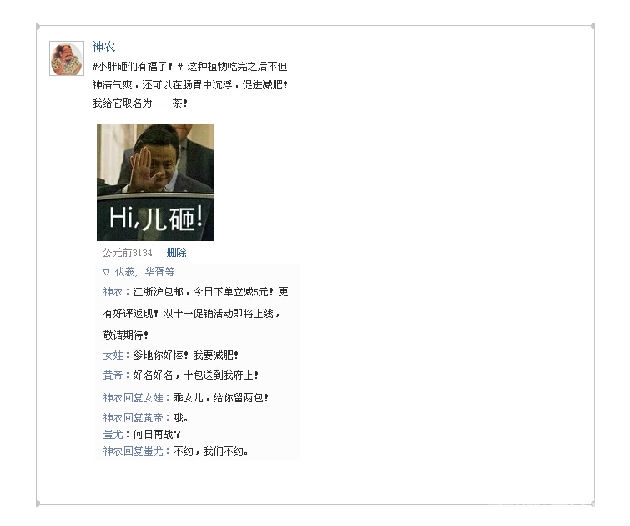Click 神农 in the '不约,我们不约' reply

pos(112,451)
